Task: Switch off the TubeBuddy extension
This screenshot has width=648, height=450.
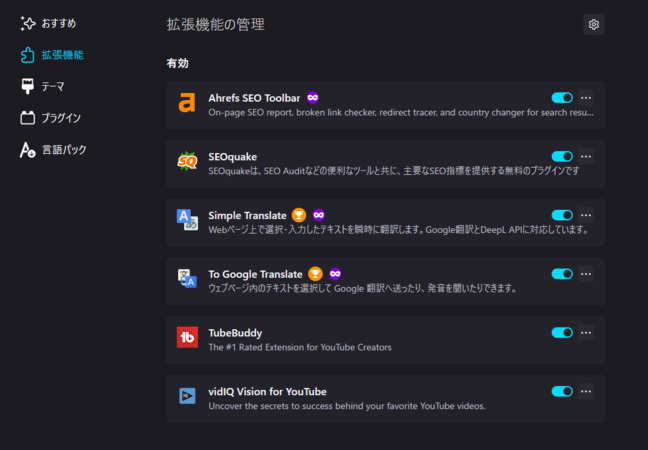Action: click(x=562, y=332)
